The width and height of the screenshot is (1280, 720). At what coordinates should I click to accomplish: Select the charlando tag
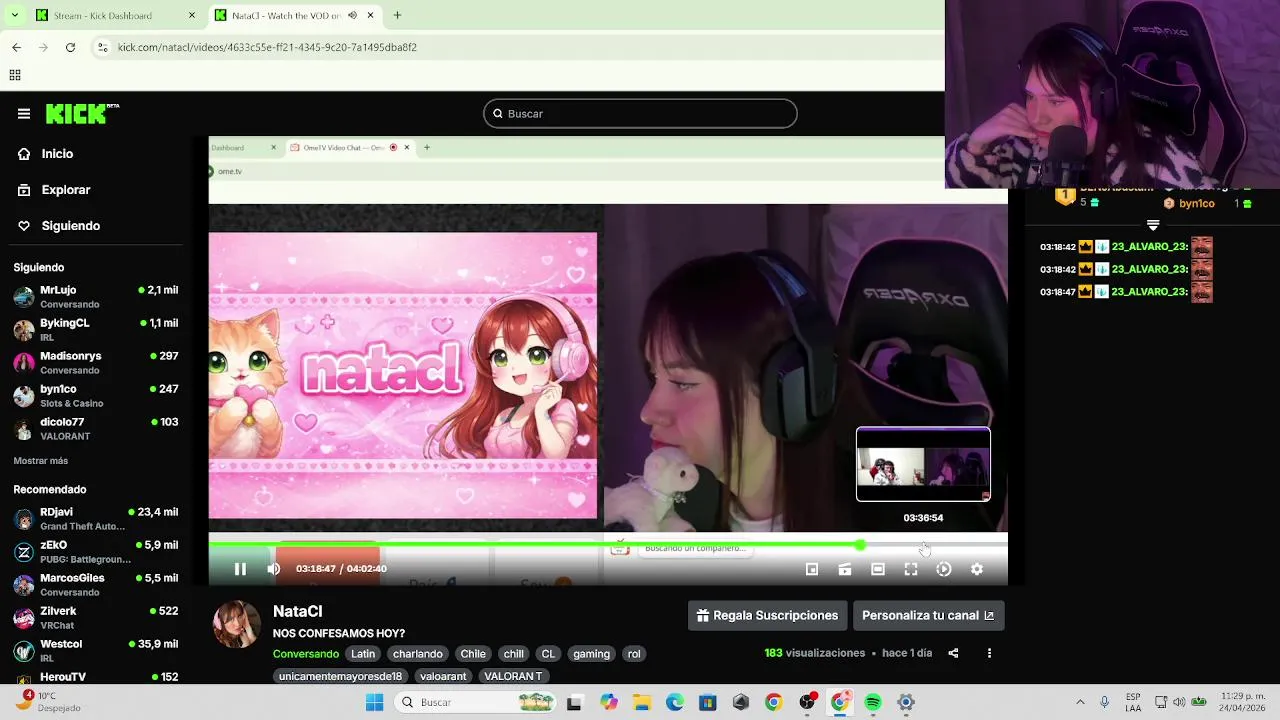coord(418,654)
